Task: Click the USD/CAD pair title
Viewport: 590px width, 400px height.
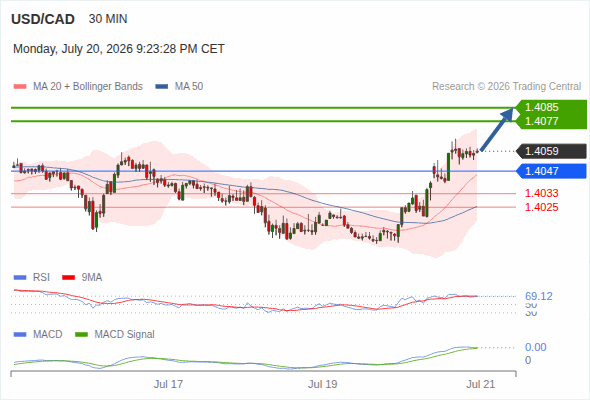Action: coord(43,19)
